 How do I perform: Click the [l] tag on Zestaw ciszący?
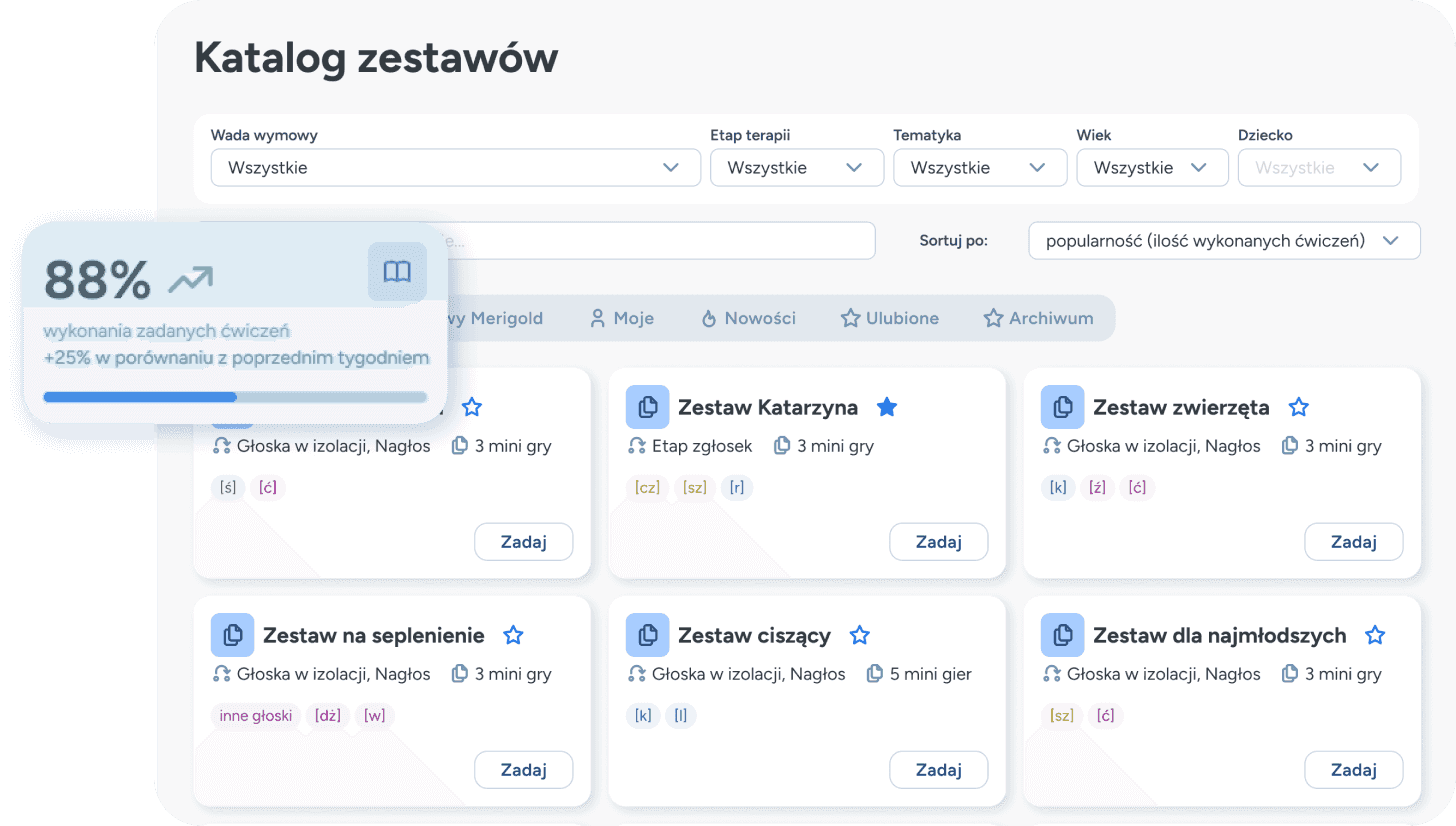pos(681,716)
